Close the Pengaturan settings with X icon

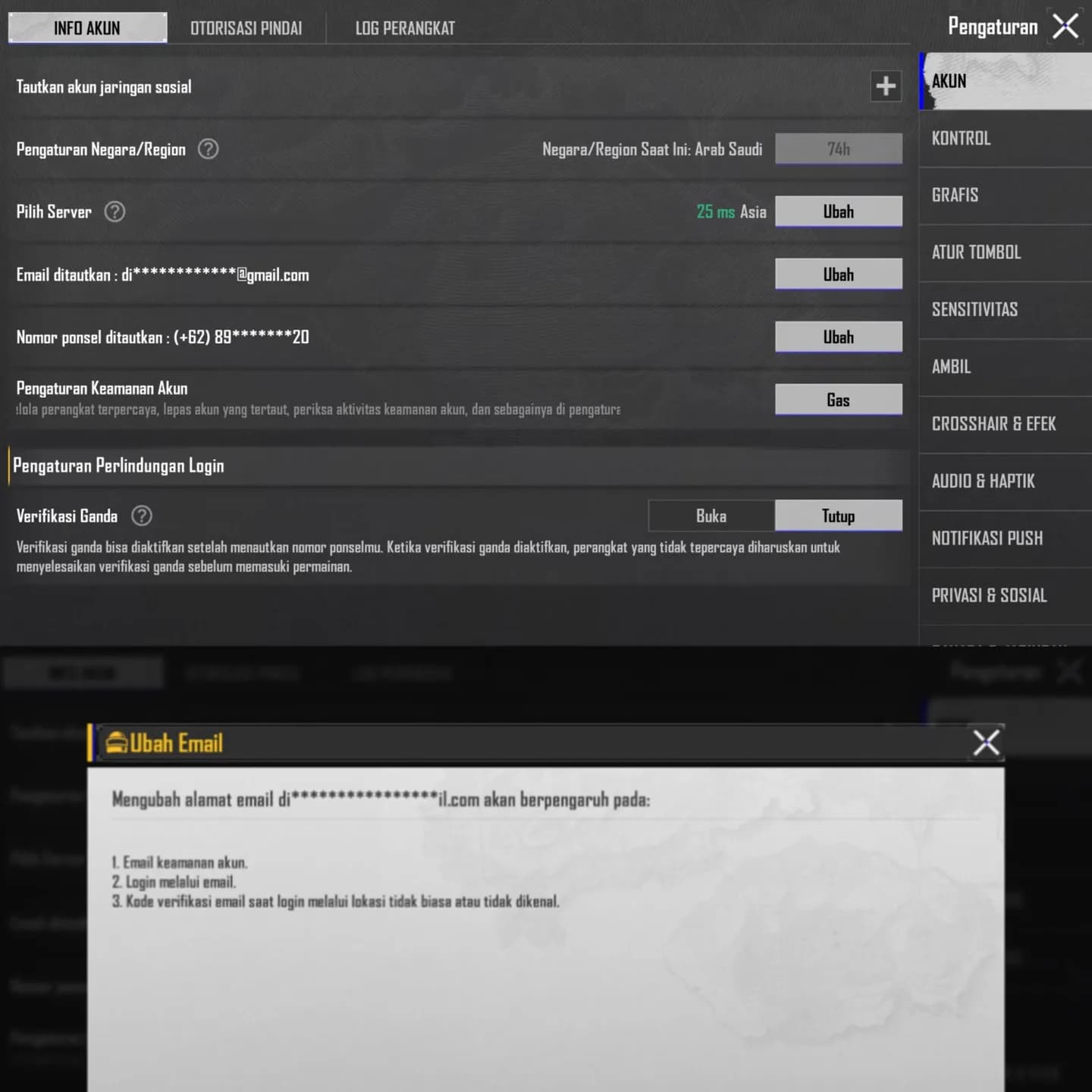tap(1065, 27)
